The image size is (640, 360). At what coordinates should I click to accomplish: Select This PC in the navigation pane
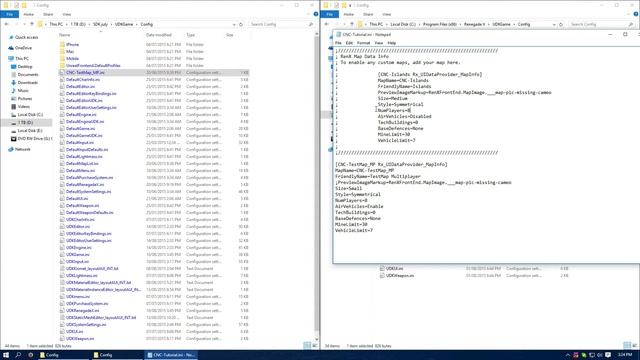[x=22, y=58]
